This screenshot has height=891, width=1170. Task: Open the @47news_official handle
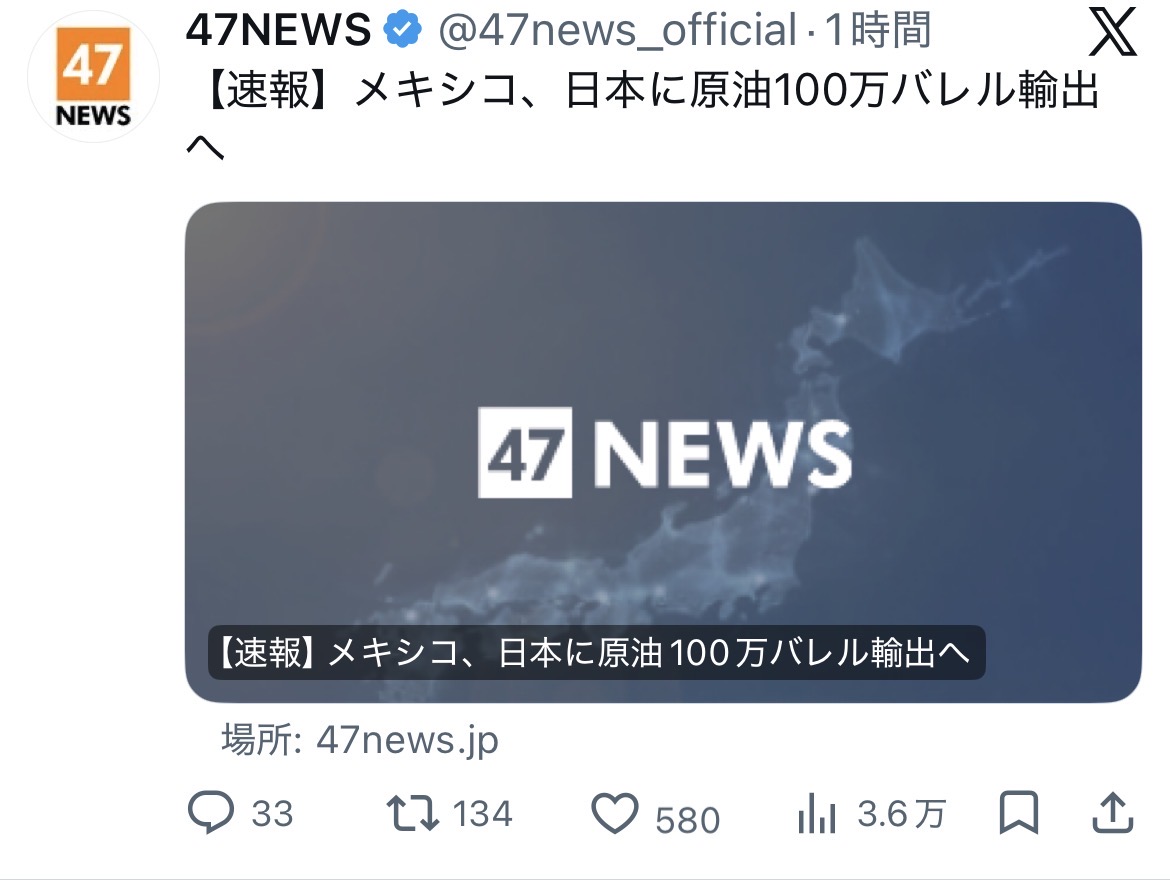(x=618, y=31)
